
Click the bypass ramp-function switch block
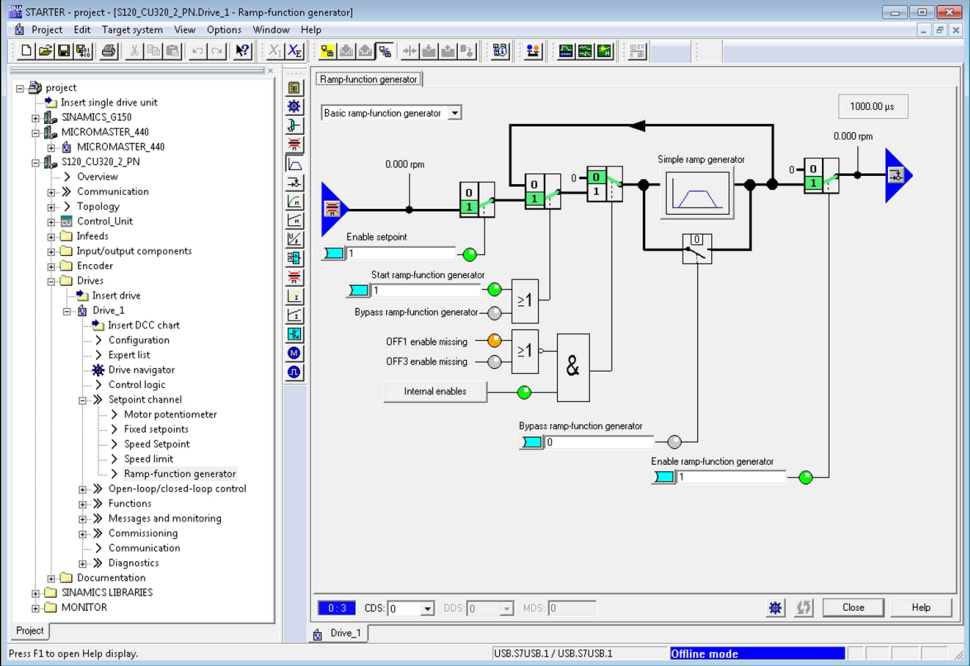point(697,250)
